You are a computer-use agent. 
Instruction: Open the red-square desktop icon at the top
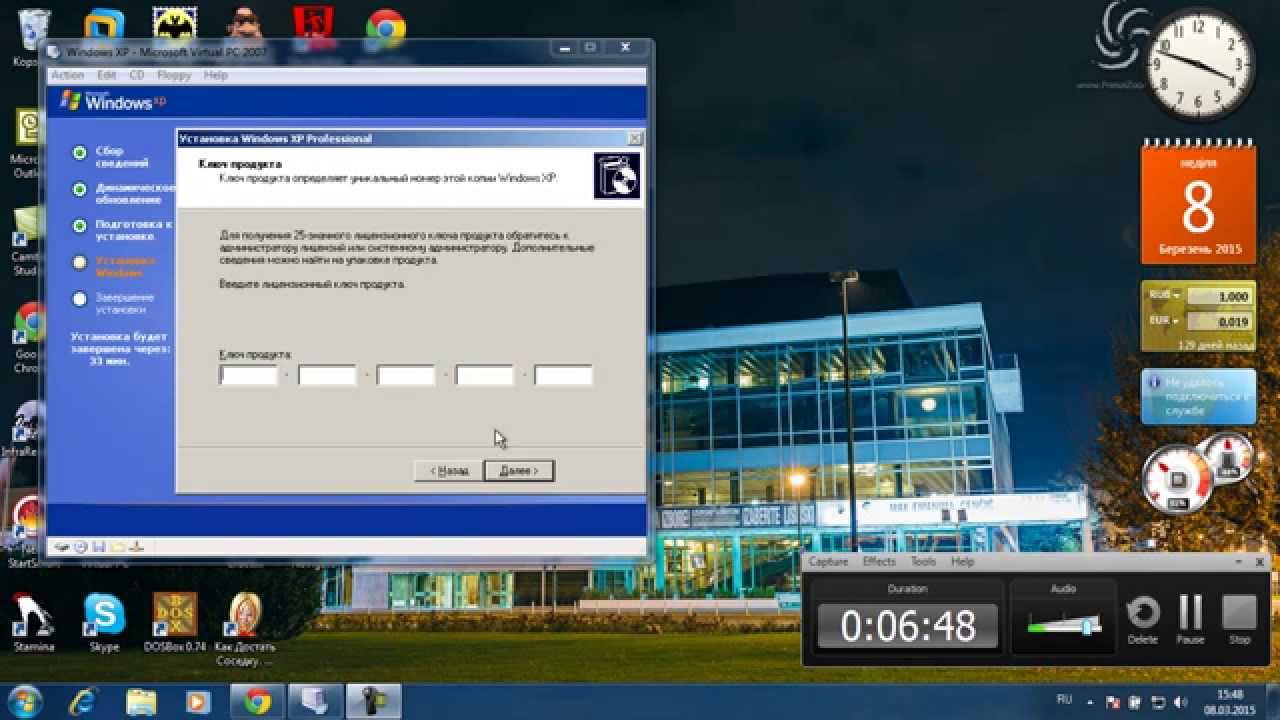[x=314, y=25]
